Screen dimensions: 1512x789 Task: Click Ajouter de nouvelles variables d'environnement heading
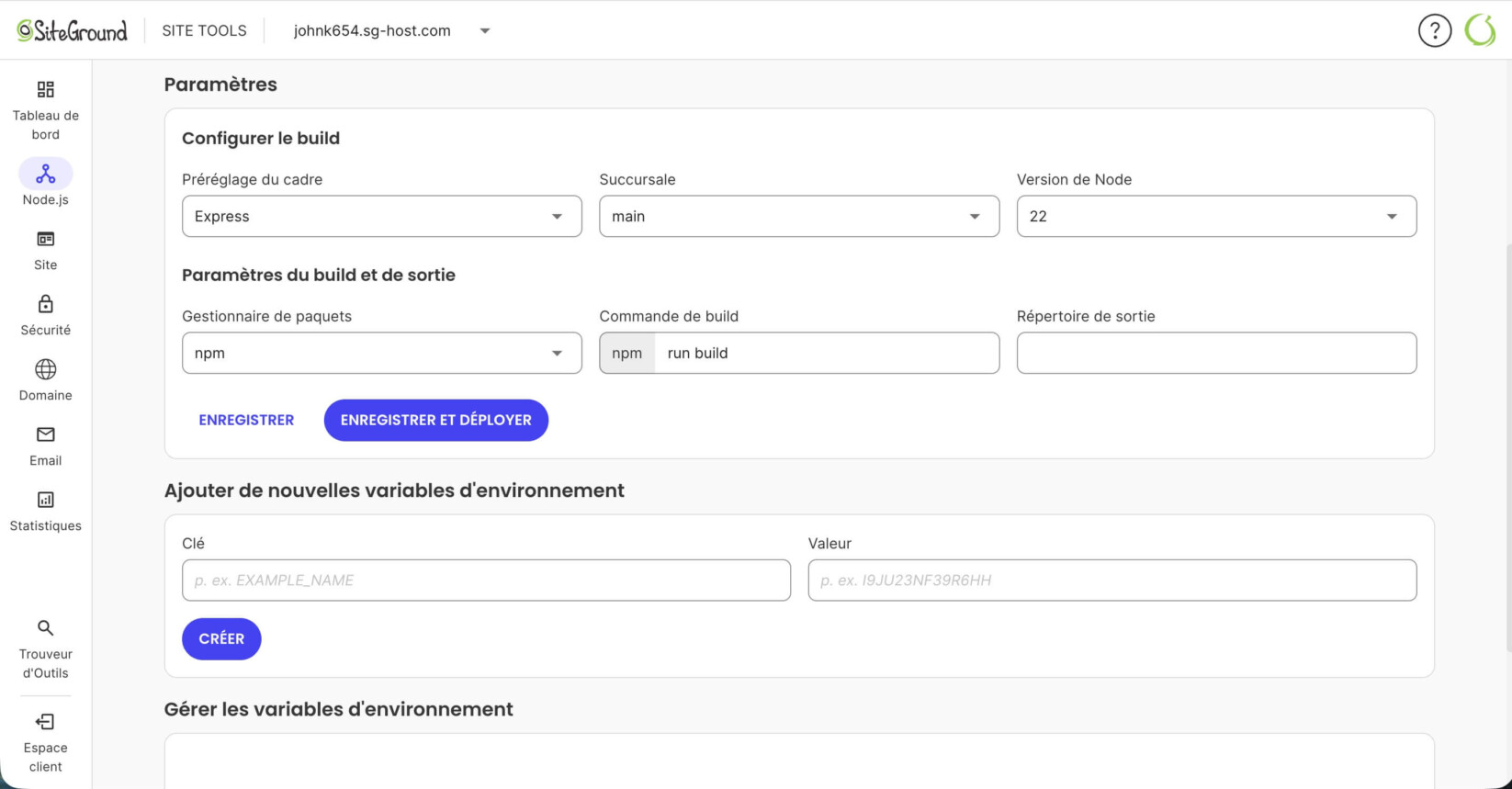coord(394,490)
